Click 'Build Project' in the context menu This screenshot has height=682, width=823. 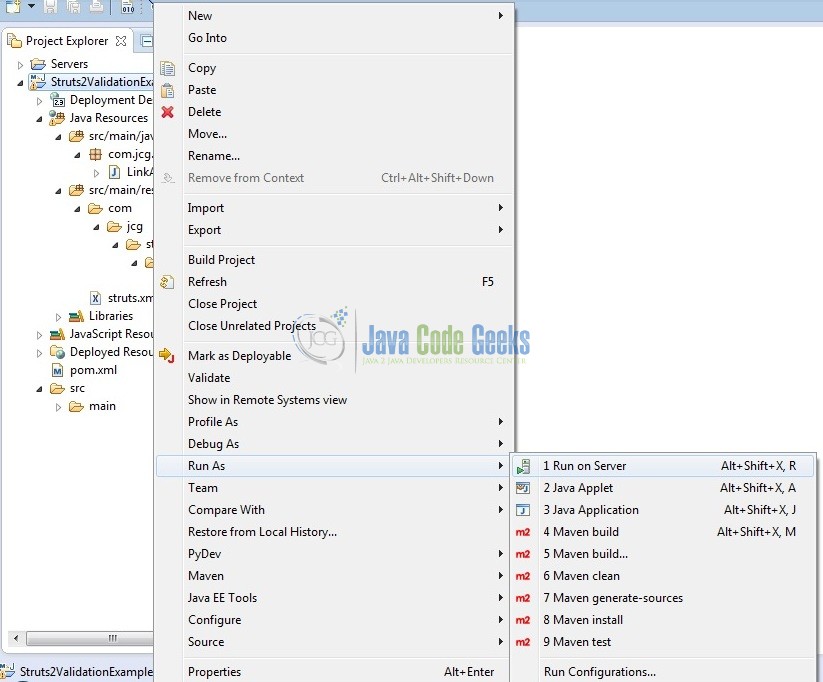tap(222, 259)
